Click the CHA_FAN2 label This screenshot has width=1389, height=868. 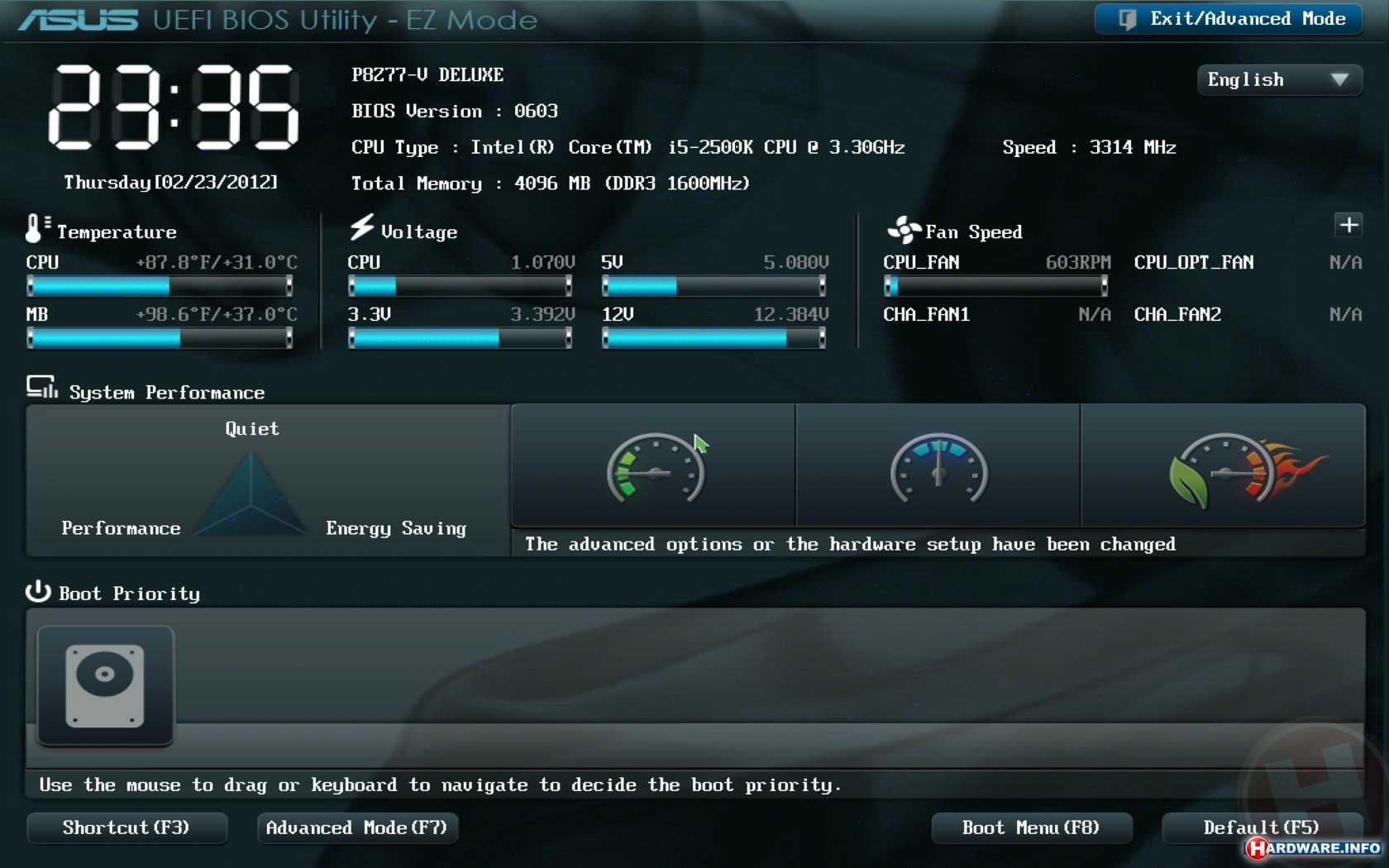coord(1177,314)
